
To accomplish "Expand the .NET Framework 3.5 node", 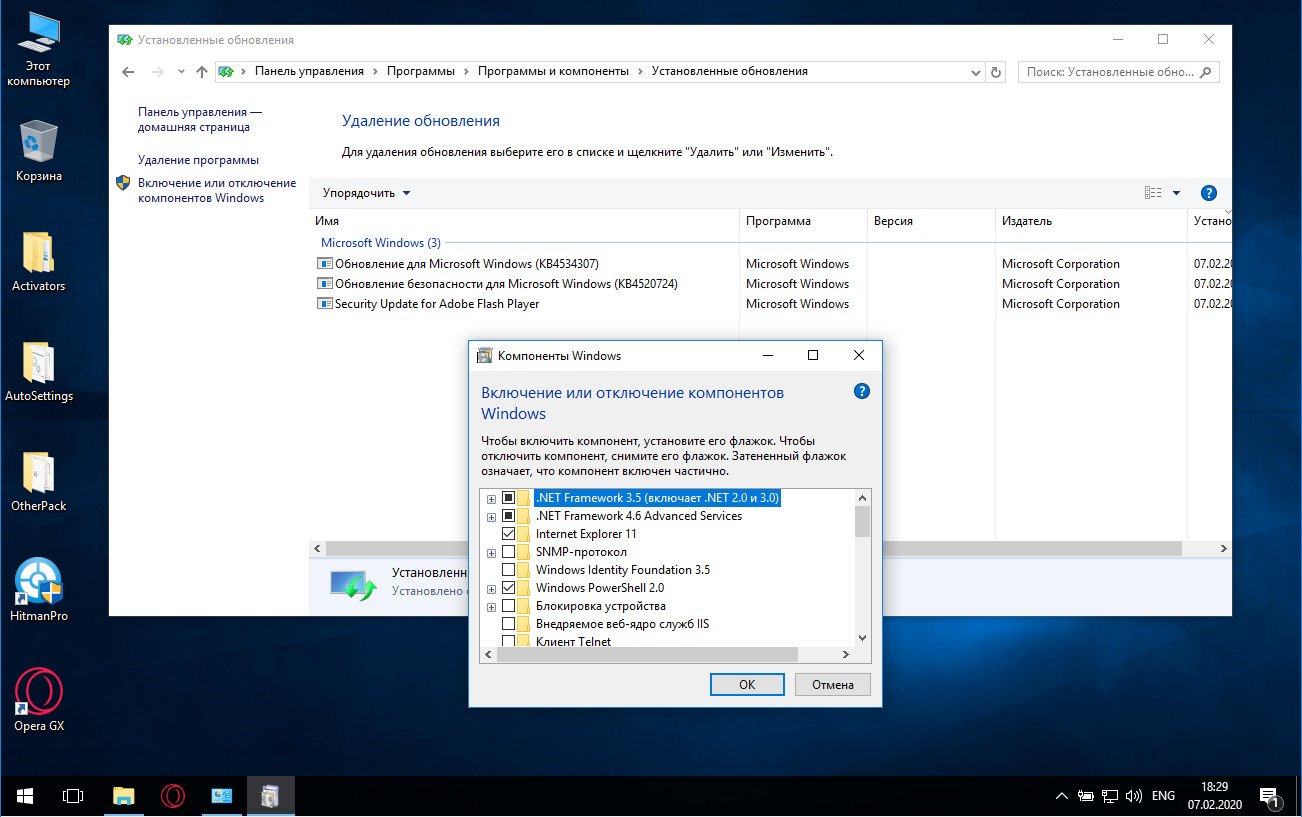I will coord(491,498).
